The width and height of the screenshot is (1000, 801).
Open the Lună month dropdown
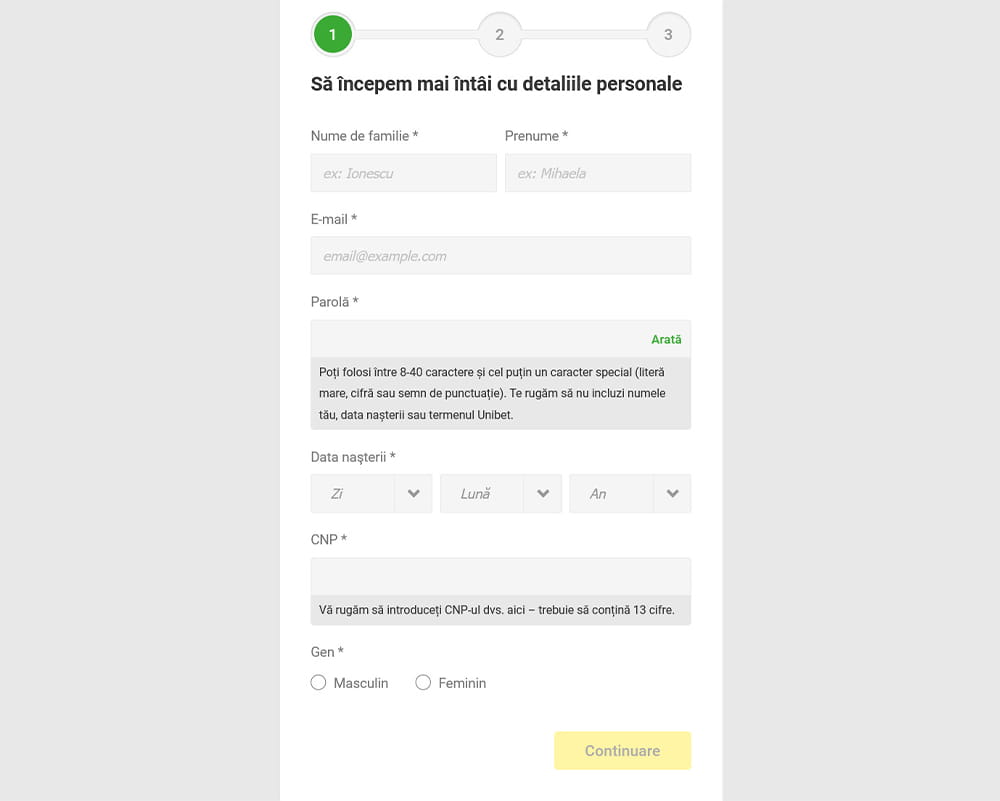tap(501, 494)
